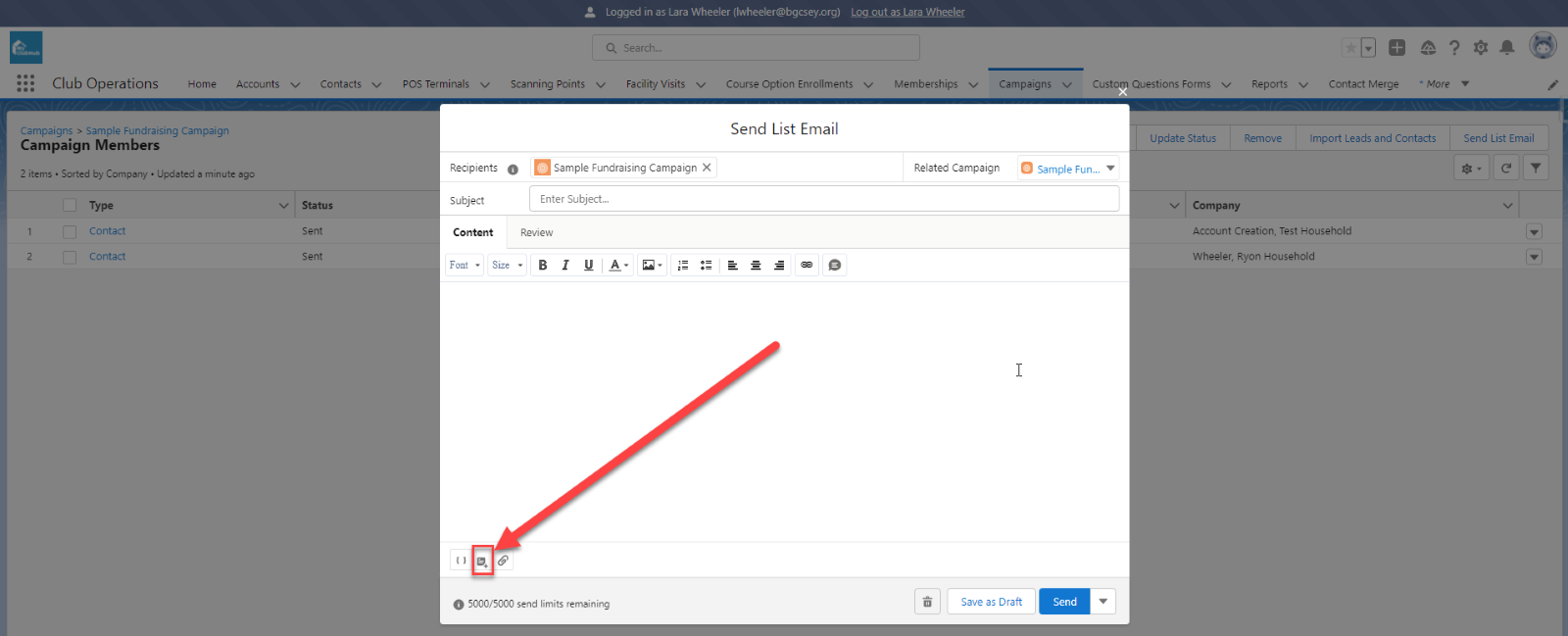
Task: Click Update Status button
Action: pyautogui.click(x=1182, y=138)
